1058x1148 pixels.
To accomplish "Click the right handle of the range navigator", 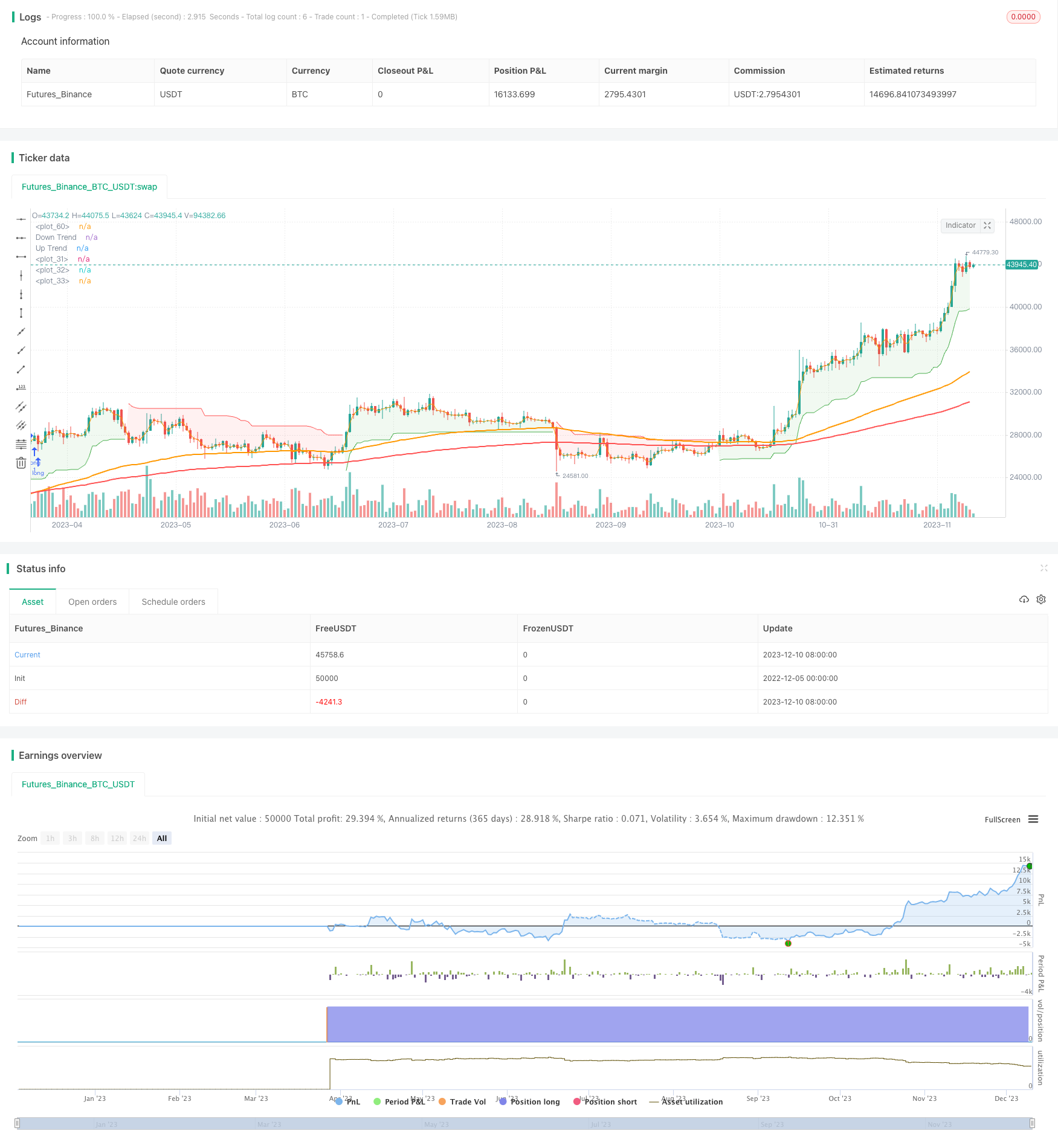I will 1033,1123.
